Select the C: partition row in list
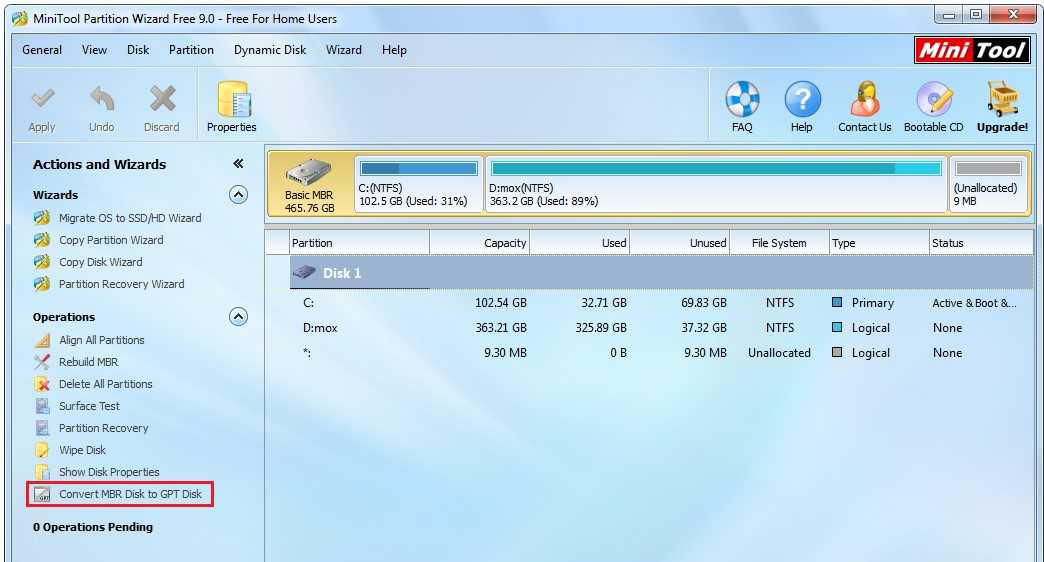This screenshot has width=1044, height=562. pos(500,303)
